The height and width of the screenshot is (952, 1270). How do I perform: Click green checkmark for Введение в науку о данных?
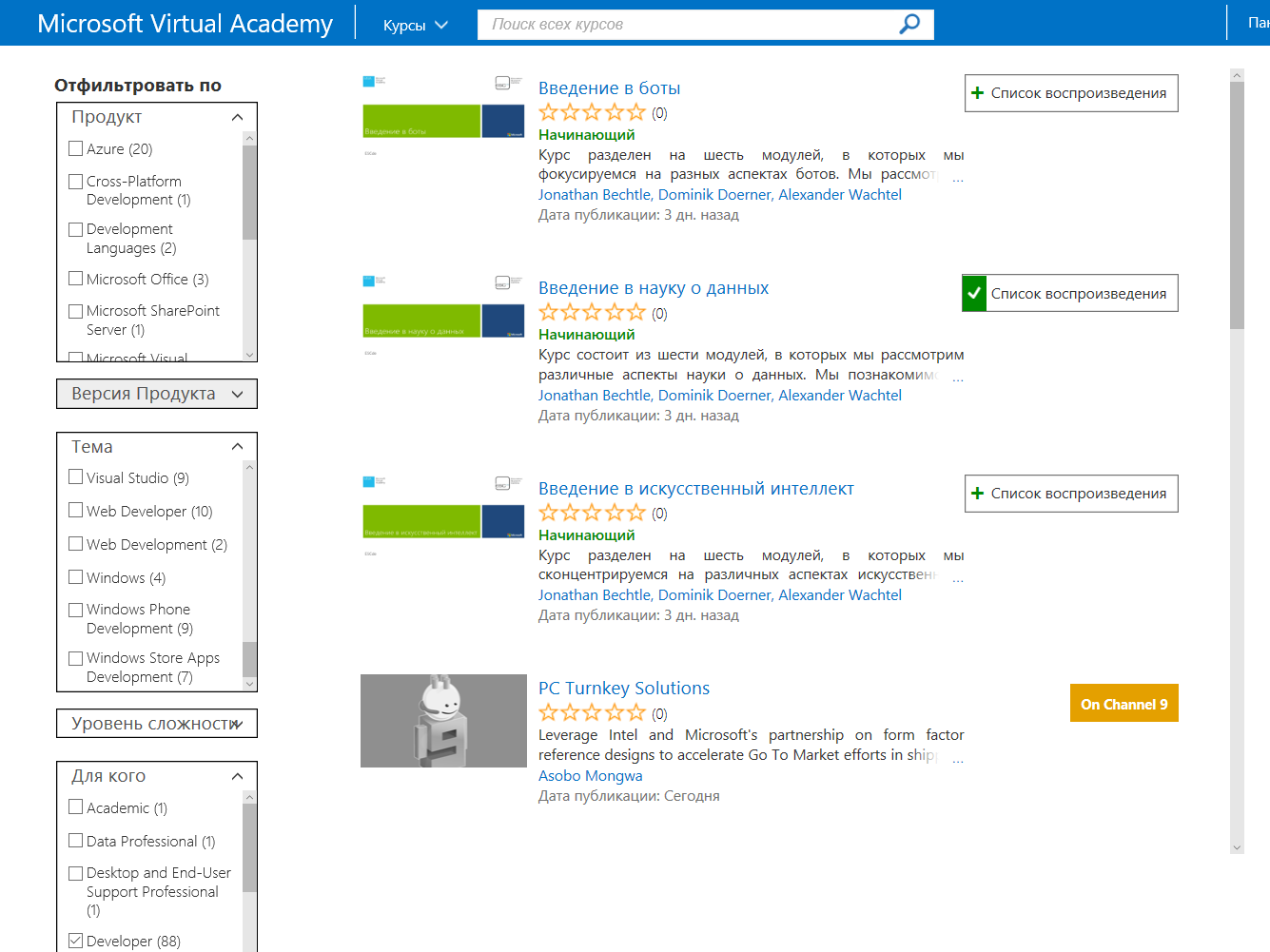pyautogui.click(x=974, y=293)
